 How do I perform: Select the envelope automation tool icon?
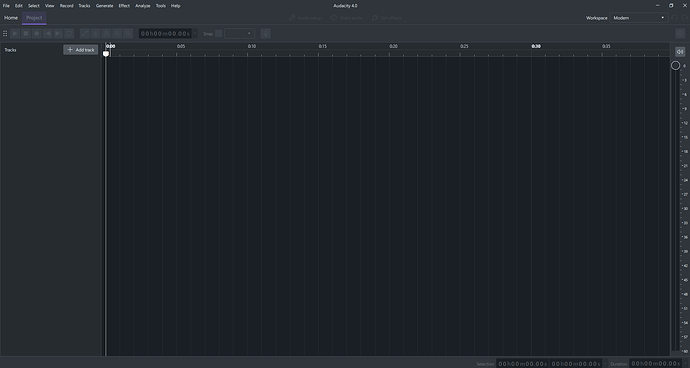pos(85,33)
